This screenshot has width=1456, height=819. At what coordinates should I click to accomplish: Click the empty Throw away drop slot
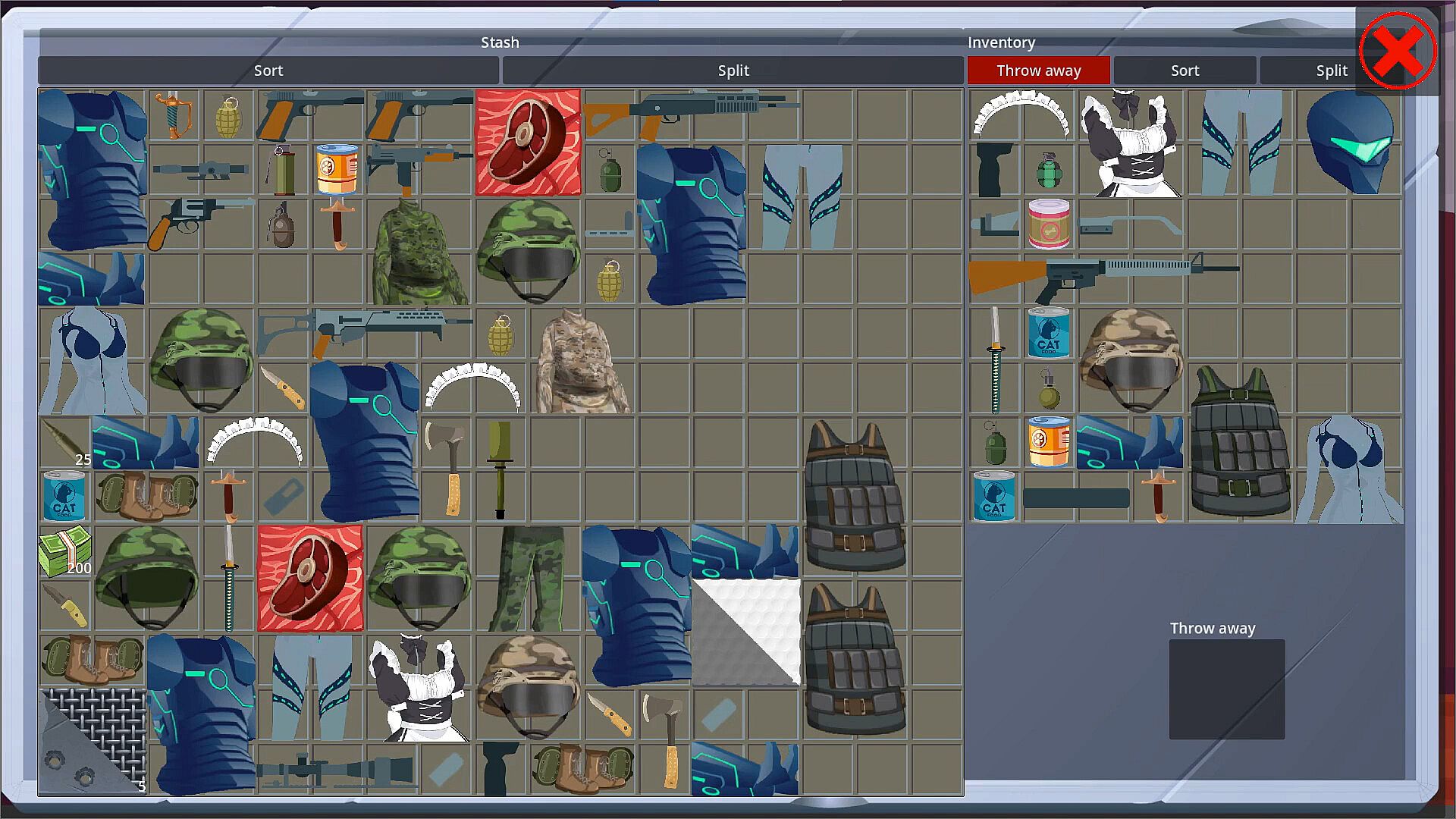(x=1226, y=689)
